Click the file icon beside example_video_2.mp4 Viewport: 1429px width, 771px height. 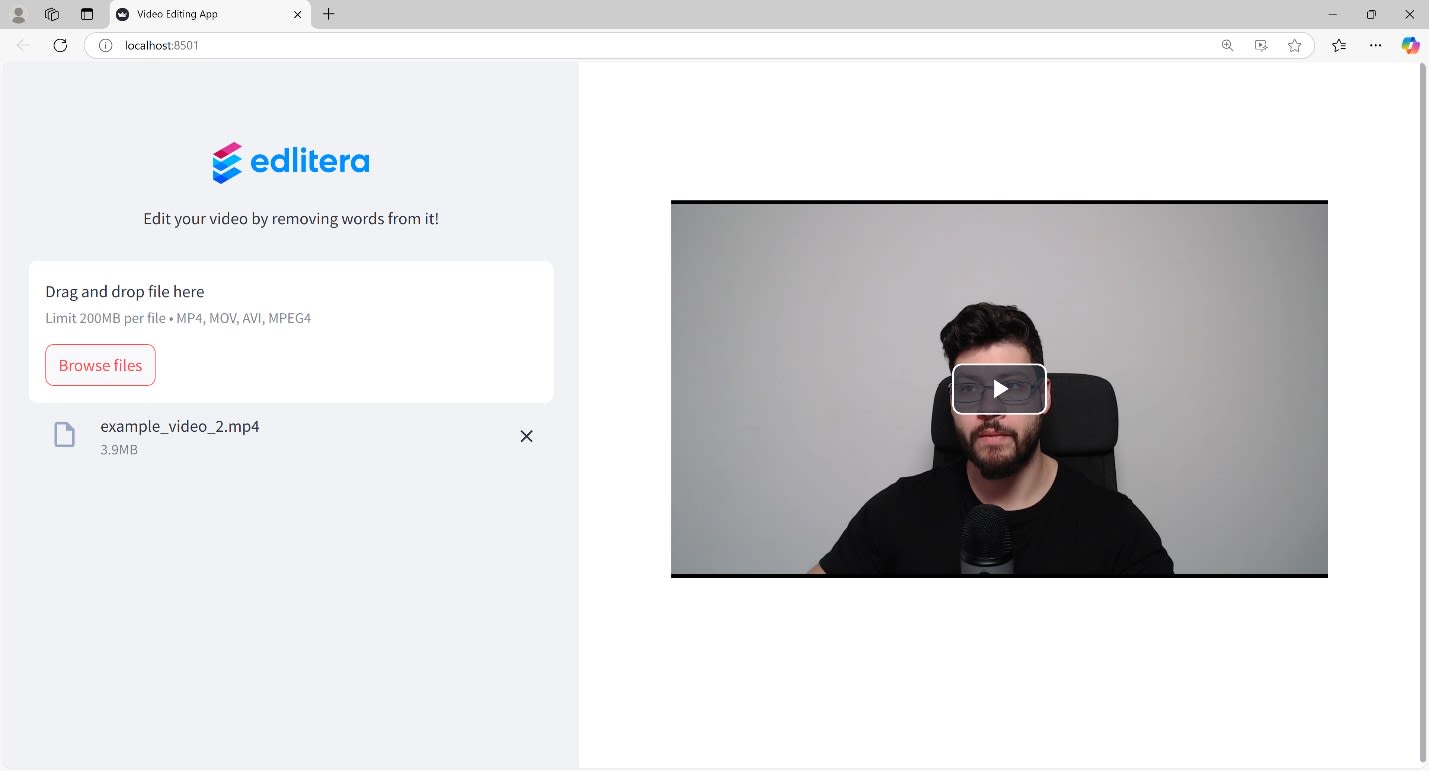(x=64, y=435)
